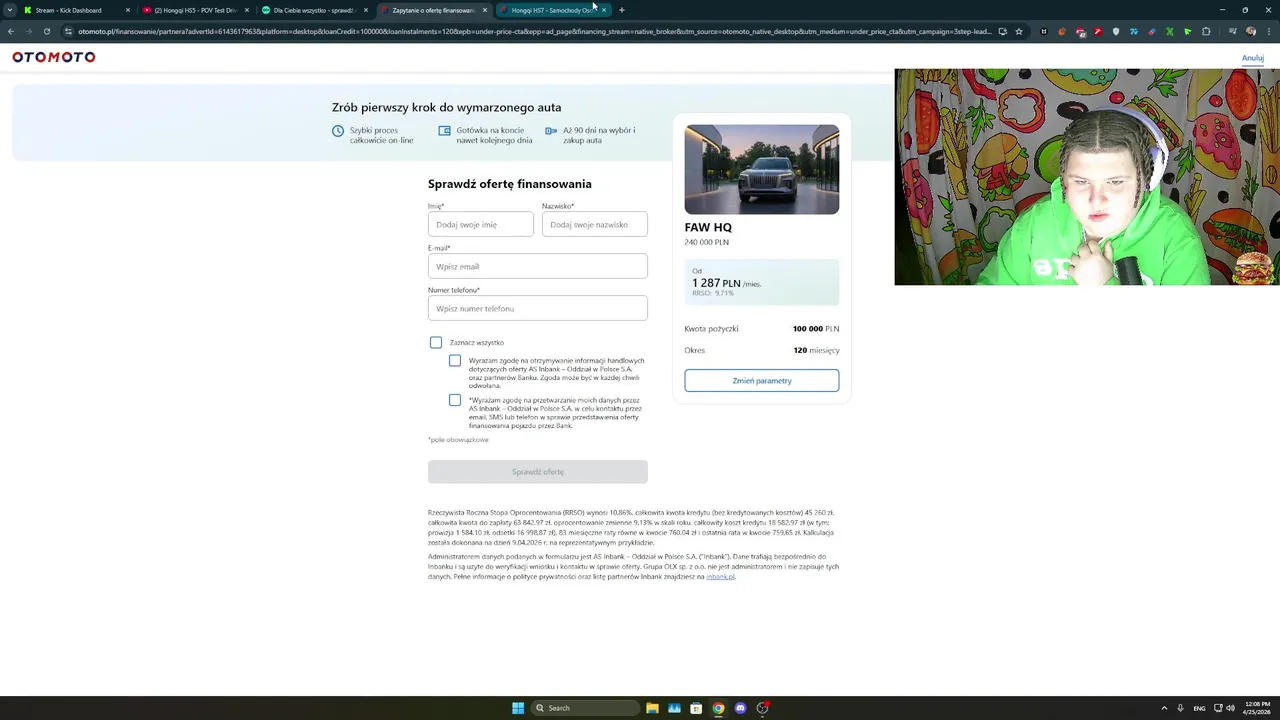Click the Sprawdź ofertę button
Viewport: 1280px width, 720px height.
click(x=538, y=471)
